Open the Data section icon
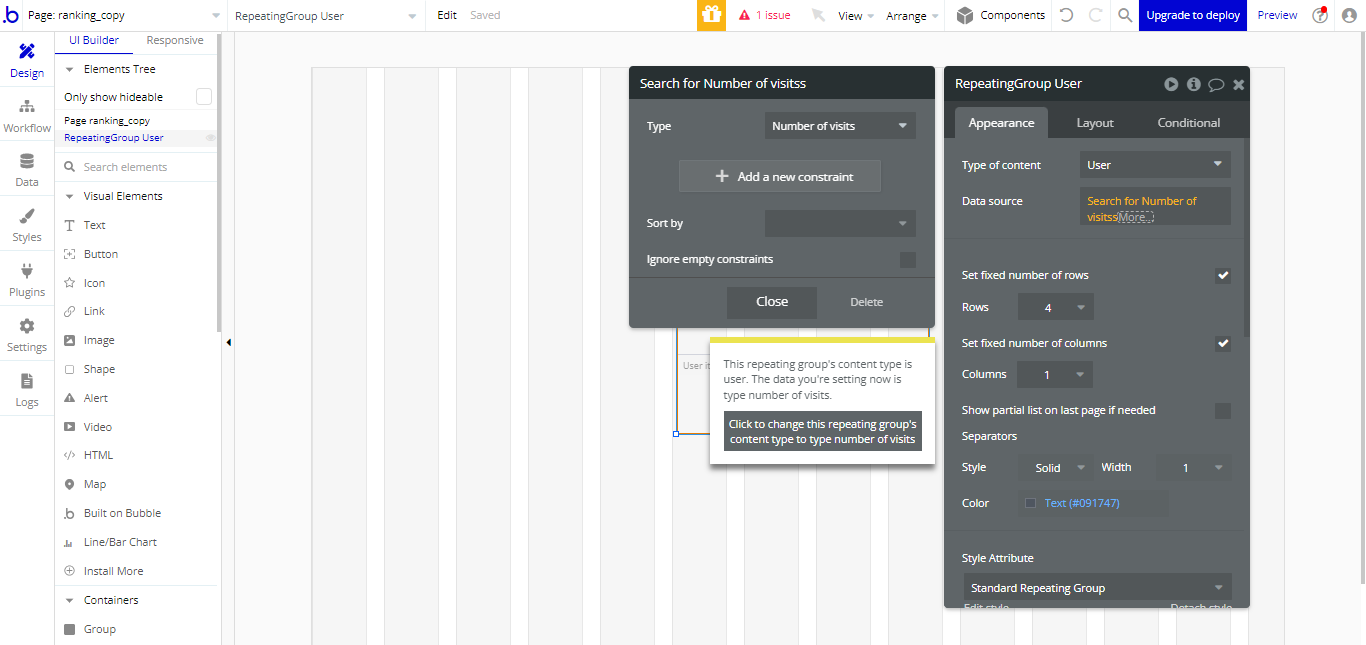 pos(27,161)
